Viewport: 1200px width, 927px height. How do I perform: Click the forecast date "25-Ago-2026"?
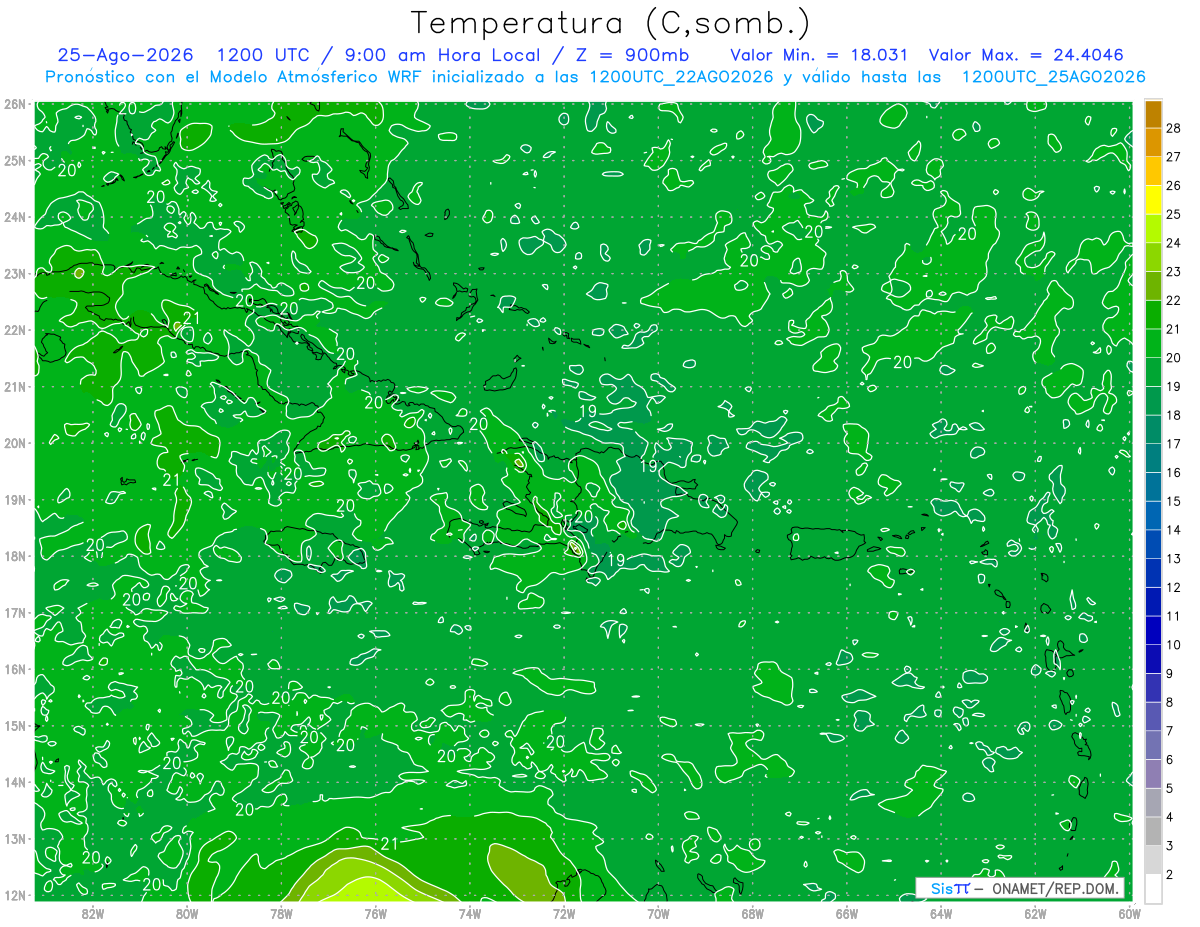tap(127, 55)
